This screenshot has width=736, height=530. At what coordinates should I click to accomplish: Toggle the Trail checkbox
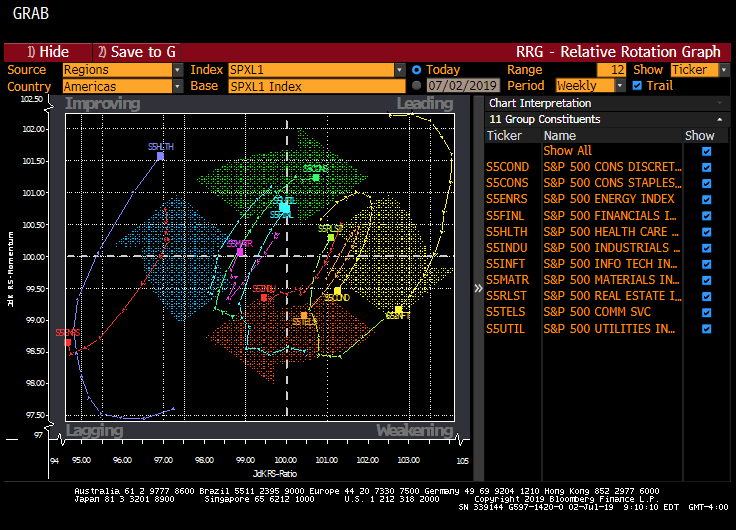637,86
